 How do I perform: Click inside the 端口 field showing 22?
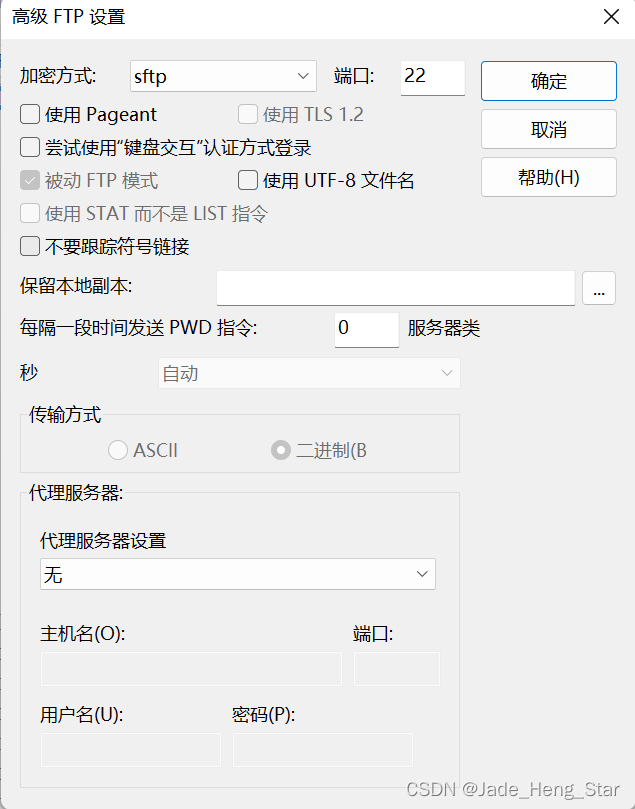tap(432, 76)
